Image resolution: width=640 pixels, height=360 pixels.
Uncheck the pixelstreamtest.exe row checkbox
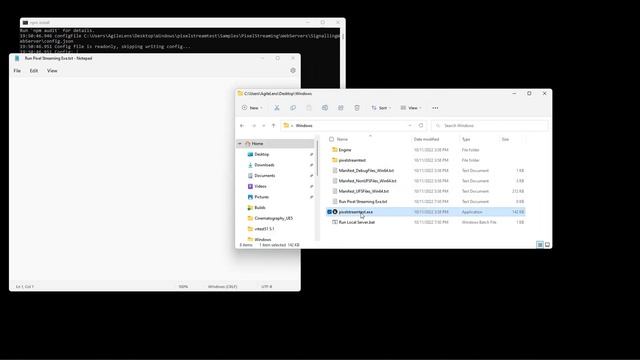point(329,212)
